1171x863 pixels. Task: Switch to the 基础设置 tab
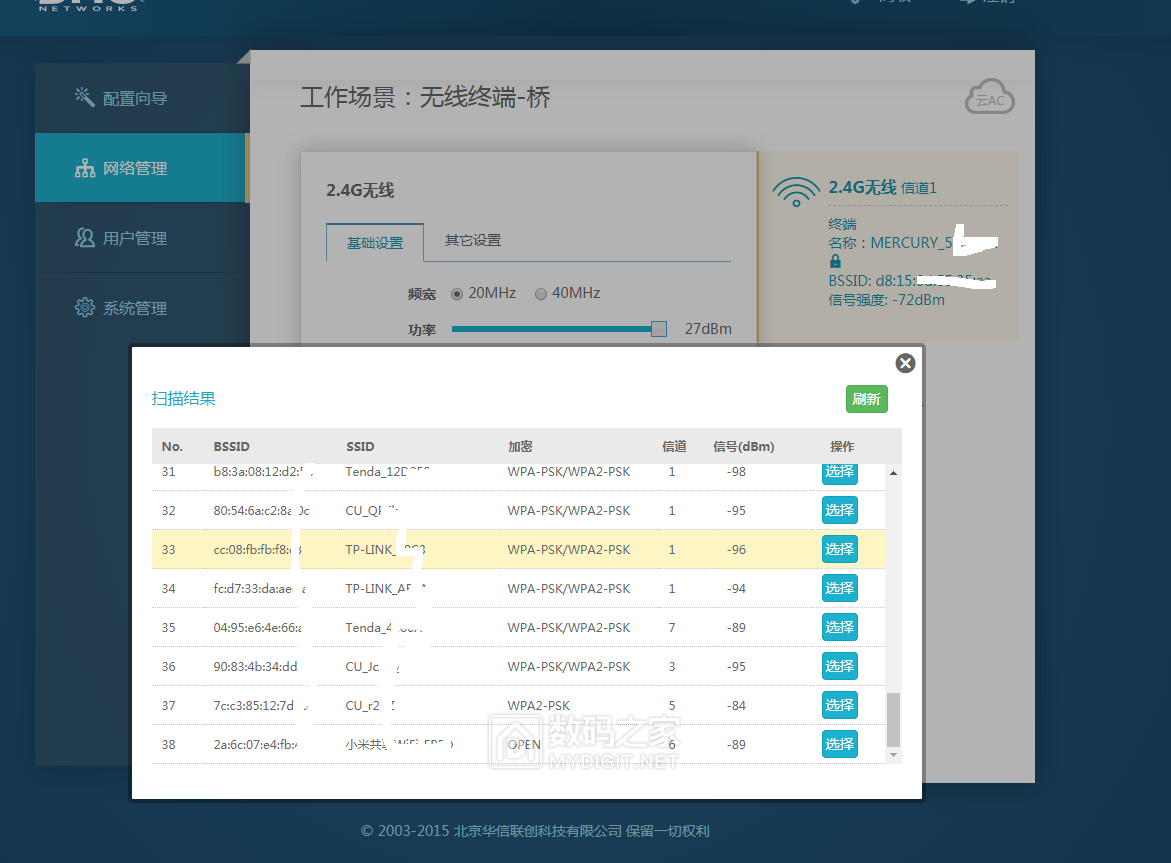374,241
